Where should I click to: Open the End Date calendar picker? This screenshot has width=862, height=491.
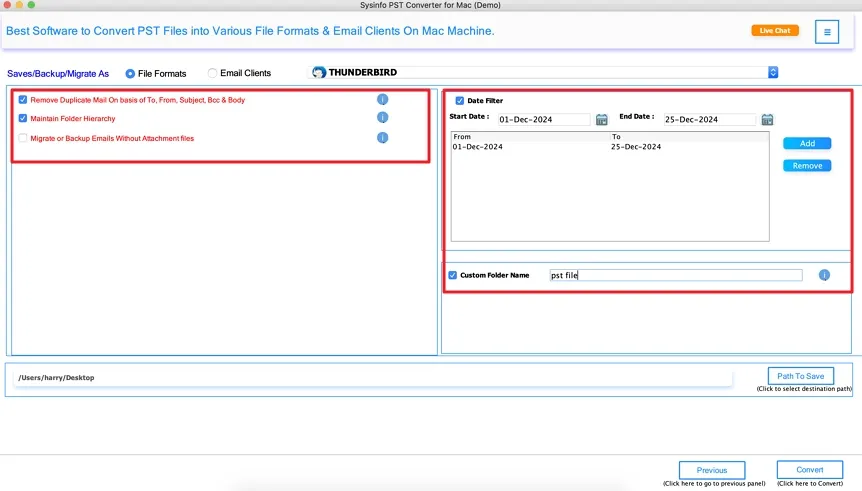[x=767, y=119]
